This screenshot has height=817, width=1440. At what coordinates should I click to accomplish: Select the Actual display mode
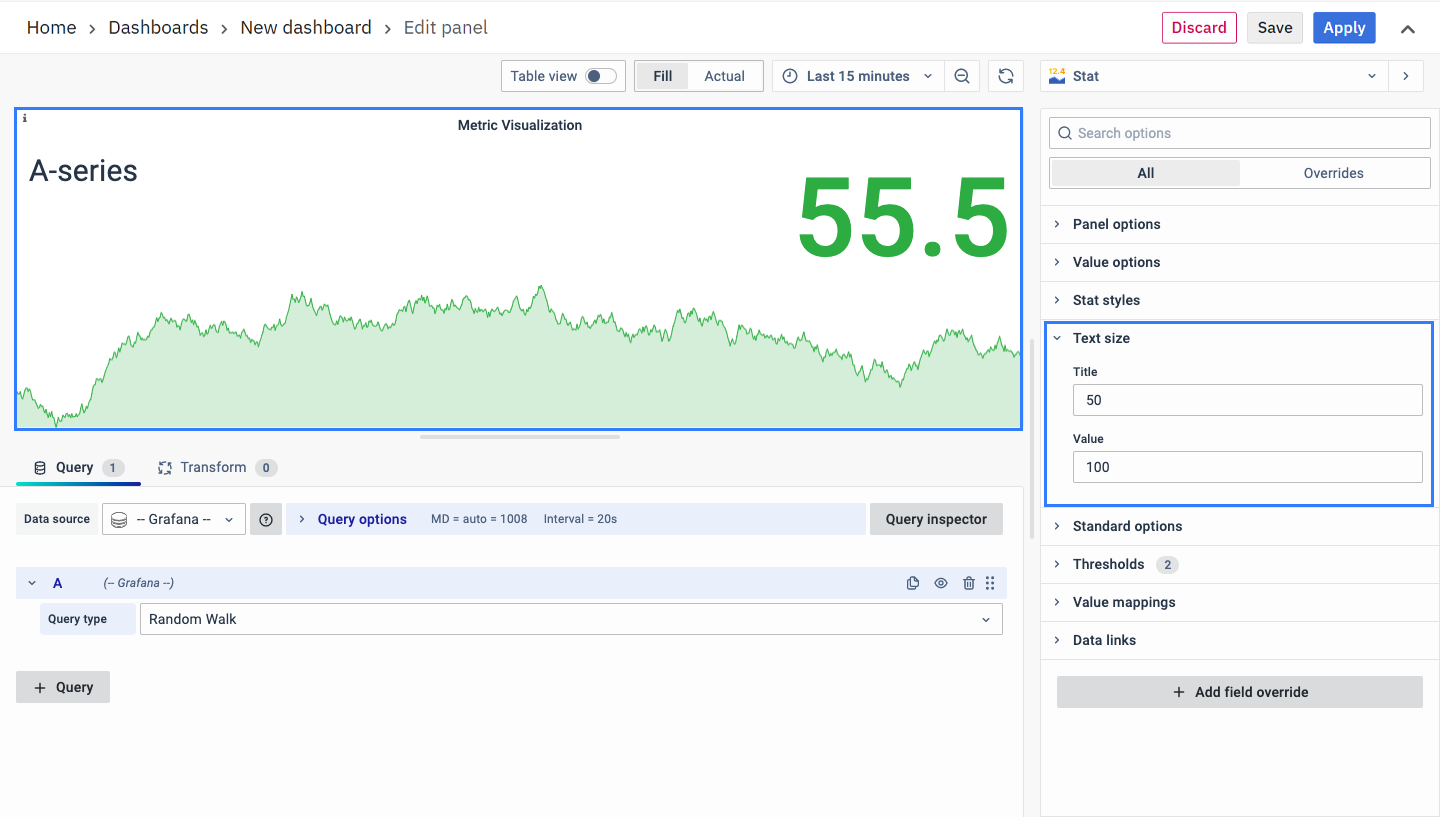pos(724,76)
